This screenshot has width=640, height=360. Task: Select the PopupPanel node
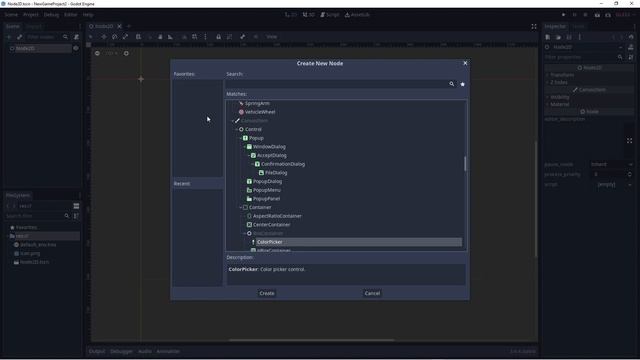(x=266, y=199)
